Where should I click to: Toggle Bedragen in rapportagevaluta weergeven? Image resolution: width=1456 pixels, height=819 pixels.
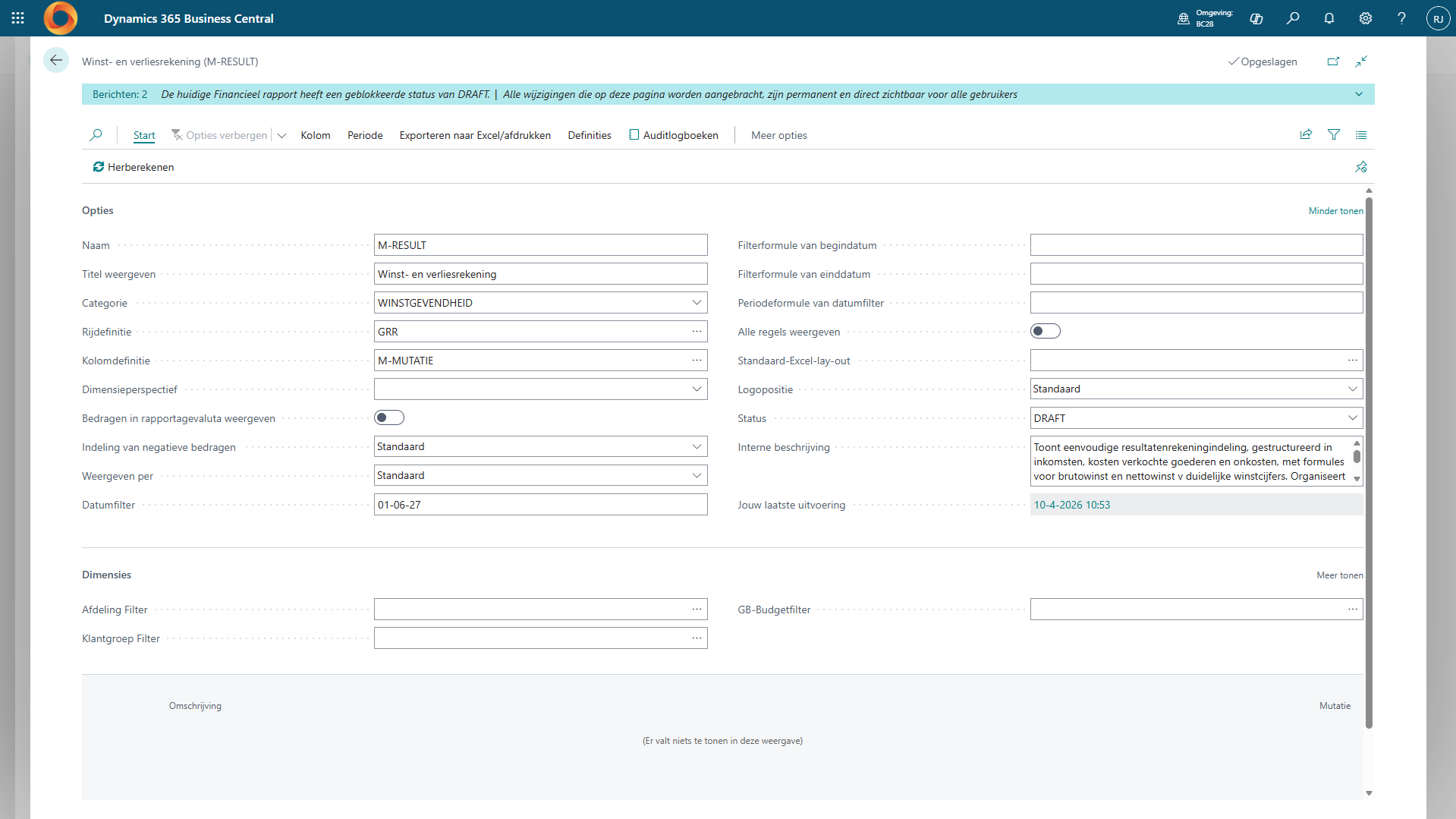coord(389,418)
